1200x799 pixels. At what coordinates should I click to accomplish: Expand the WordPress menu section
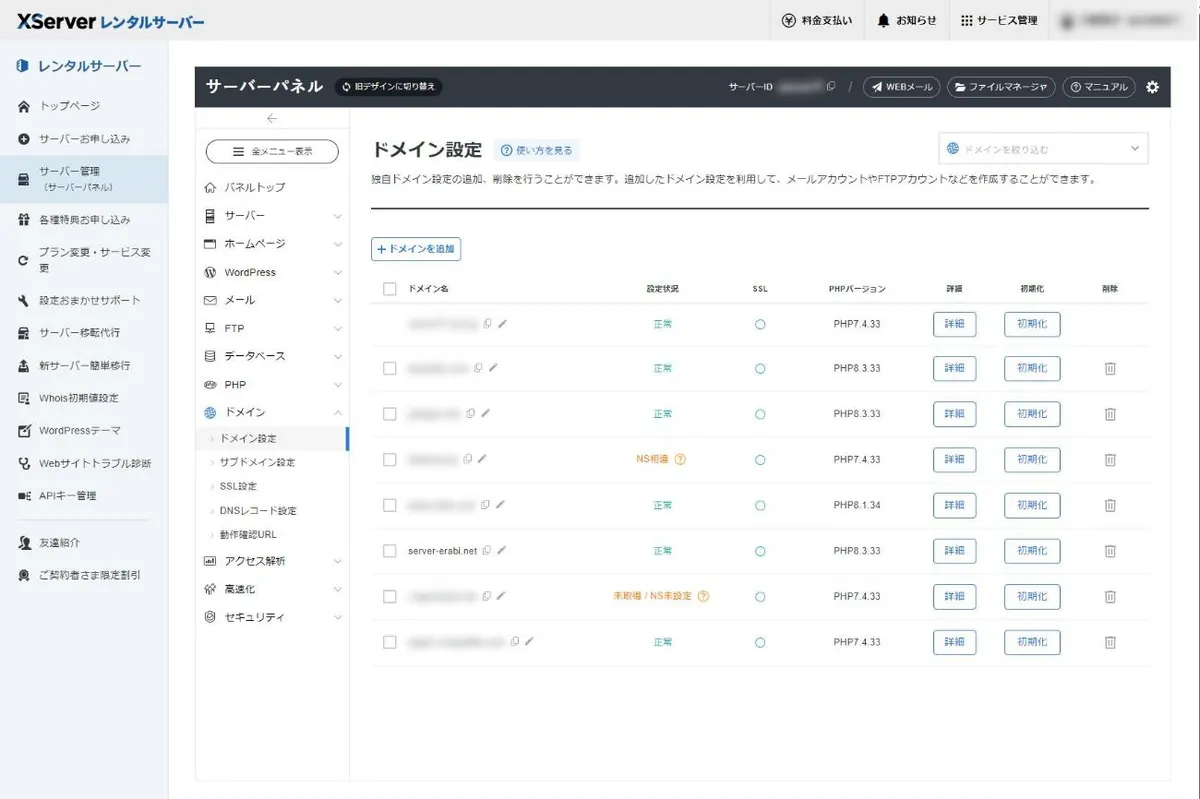[x=272, y=272]
